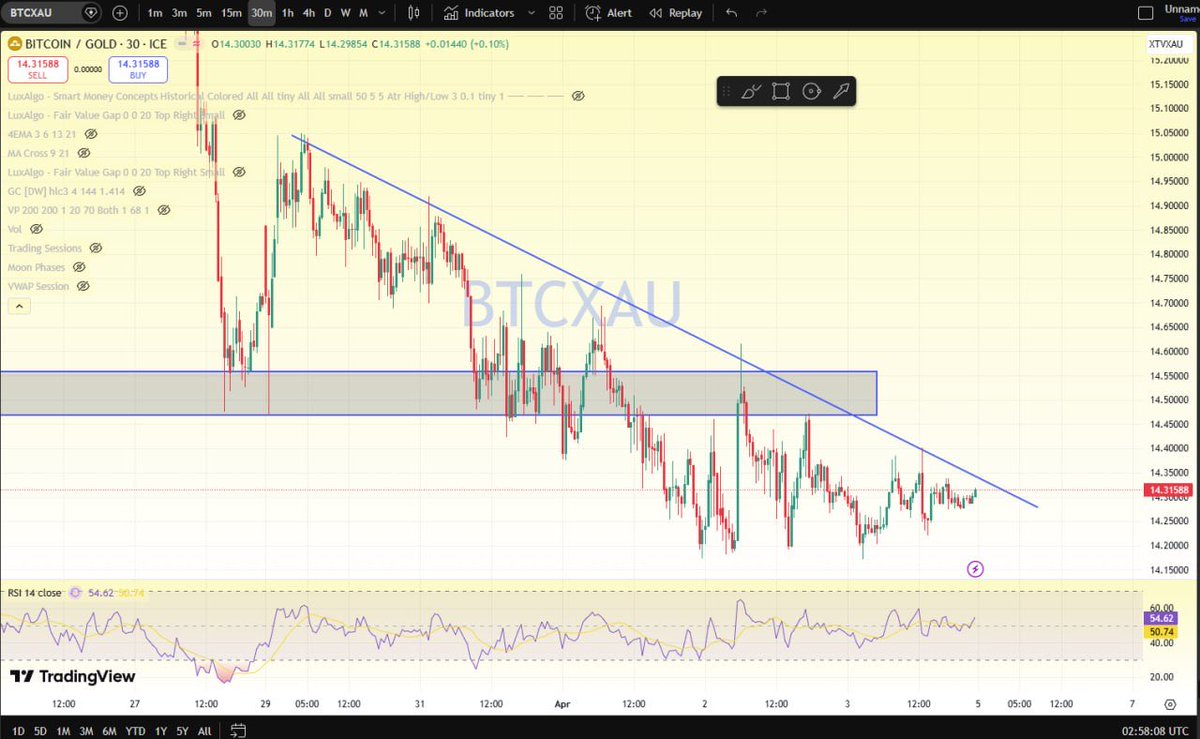Screen dimensions: 1200x739
Task: Set date range to 1D
Action: point(18,731)
